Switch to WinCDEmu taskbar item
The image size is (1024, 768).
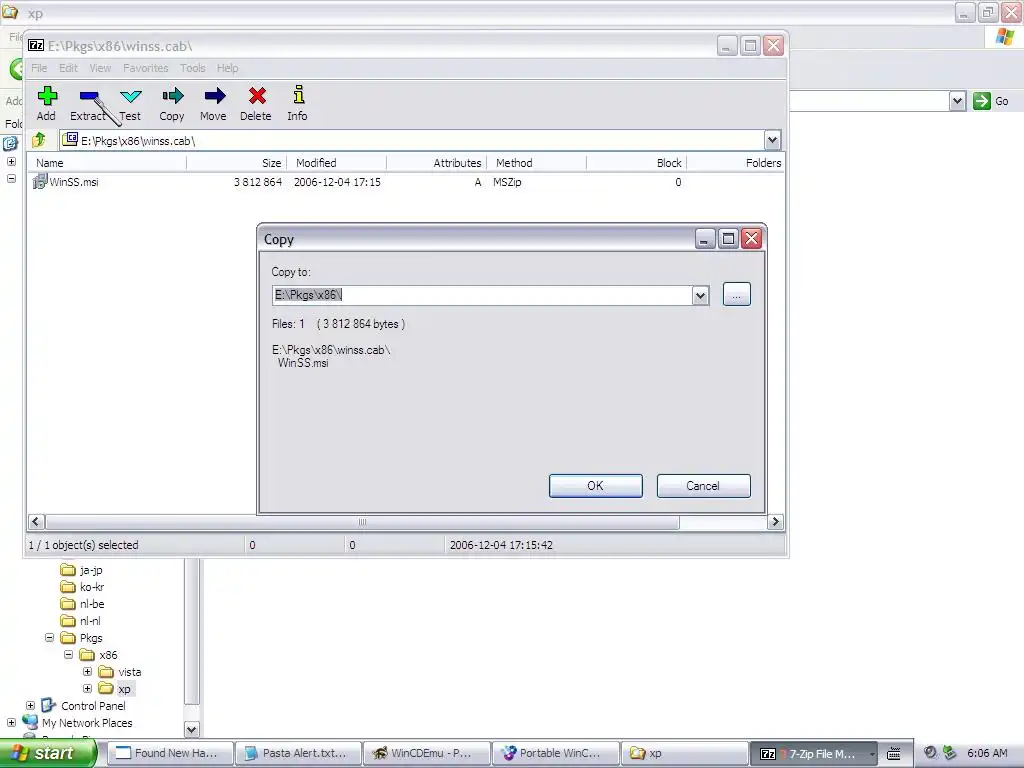(427, 753)
